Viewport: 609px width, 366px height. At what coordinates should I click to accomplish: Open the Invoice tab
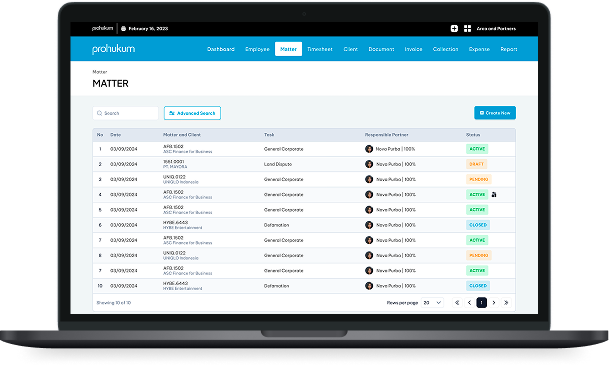(413, 49)
